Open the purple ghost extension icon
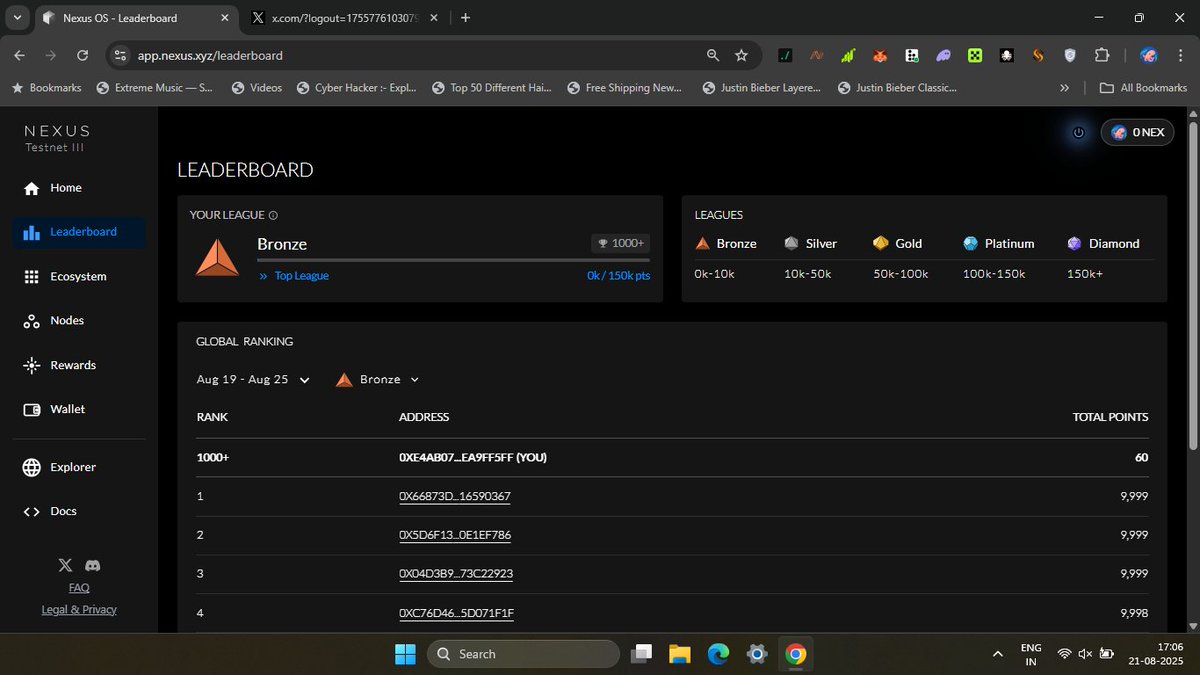 [943, 56]
